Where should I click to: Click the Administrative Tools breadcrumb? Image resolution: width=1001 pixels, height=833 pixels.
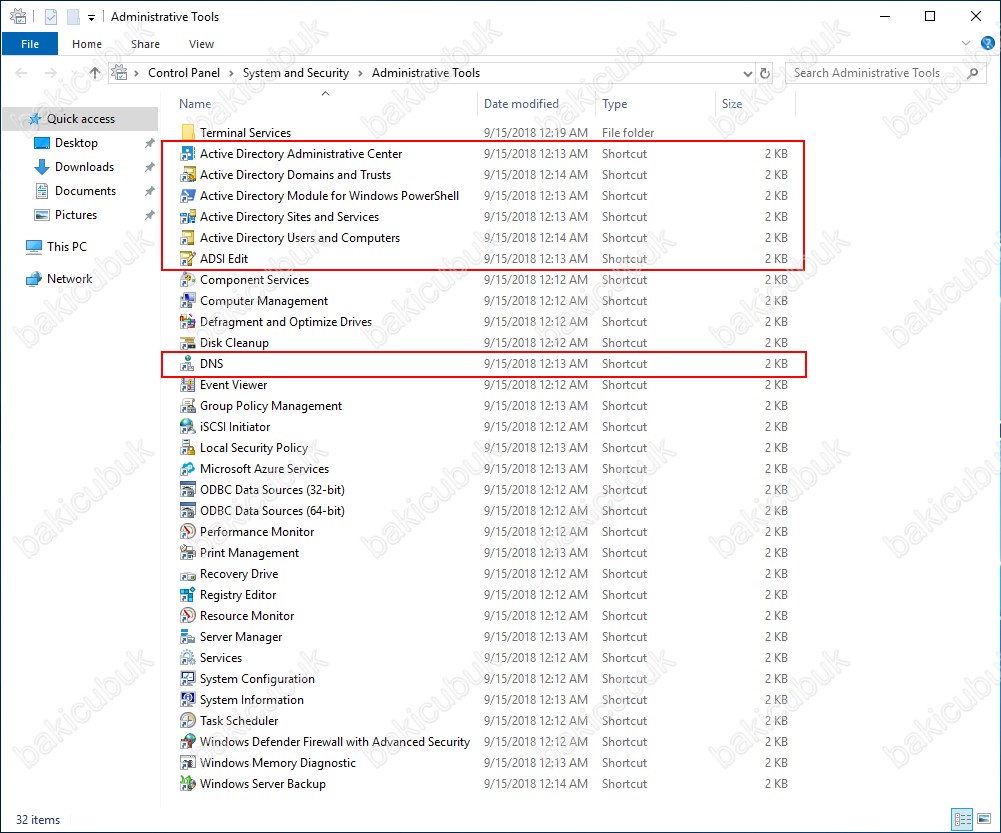point(426,73)
